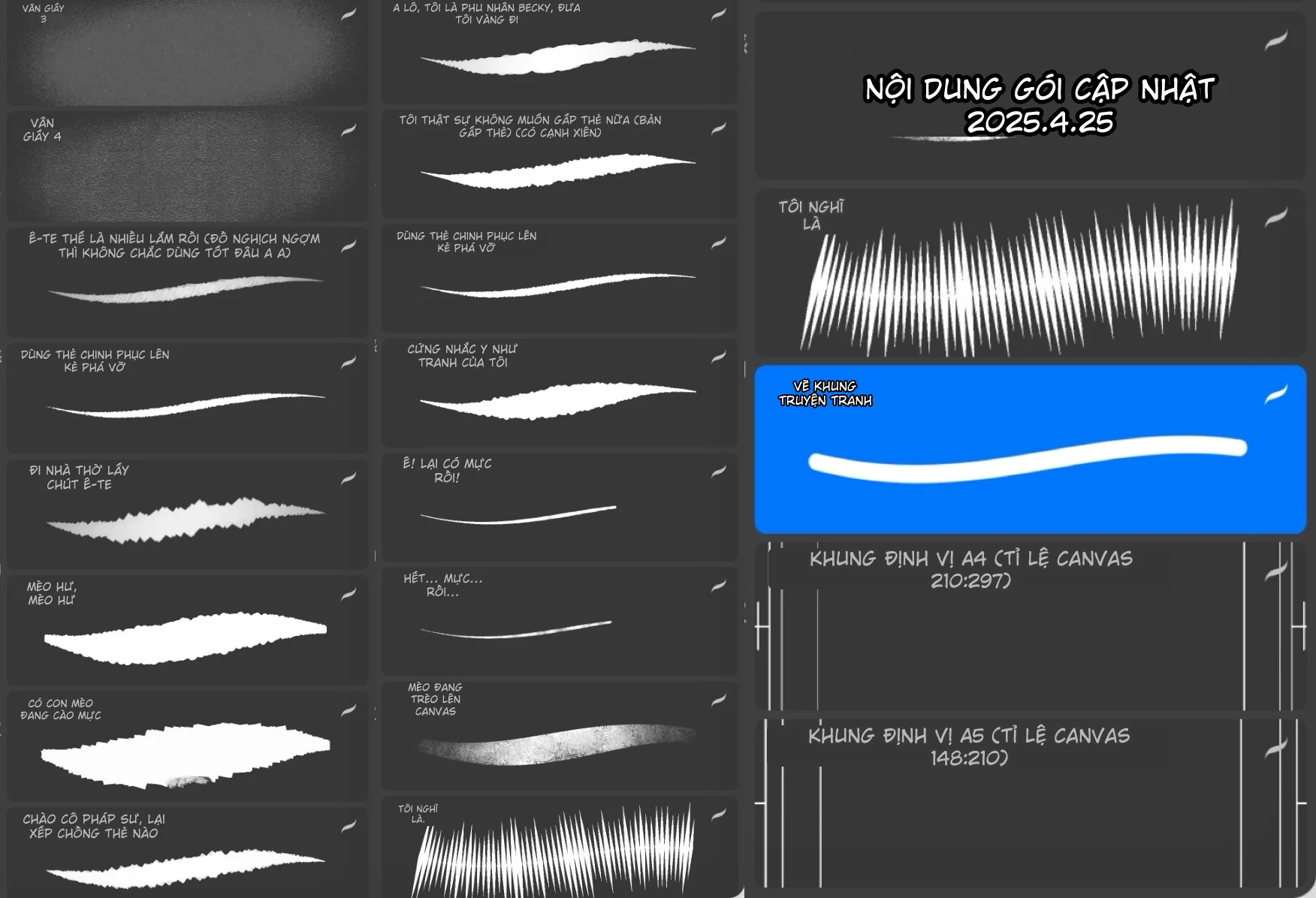Select the A lô, tôi là phu nhân Becky brush
1316x898 pixels.
[558, 53]
